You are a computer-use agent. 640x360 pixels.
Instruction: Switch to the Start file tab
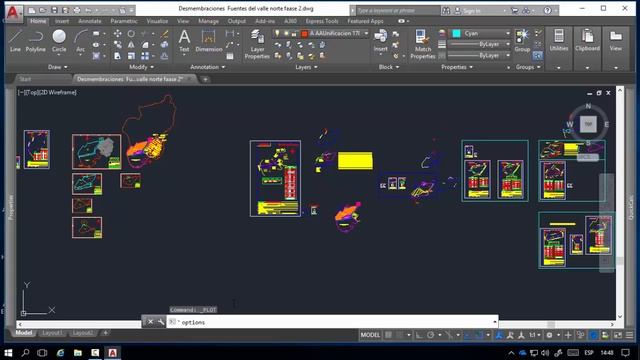(x=25, y=79)
